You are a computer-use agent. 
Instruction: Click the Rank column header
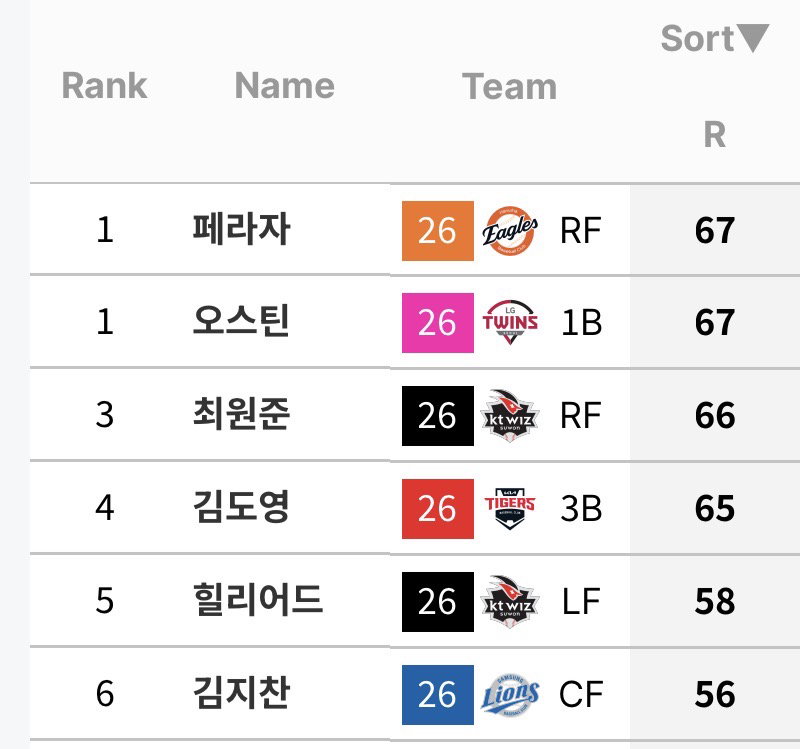[x=105, y=85]
